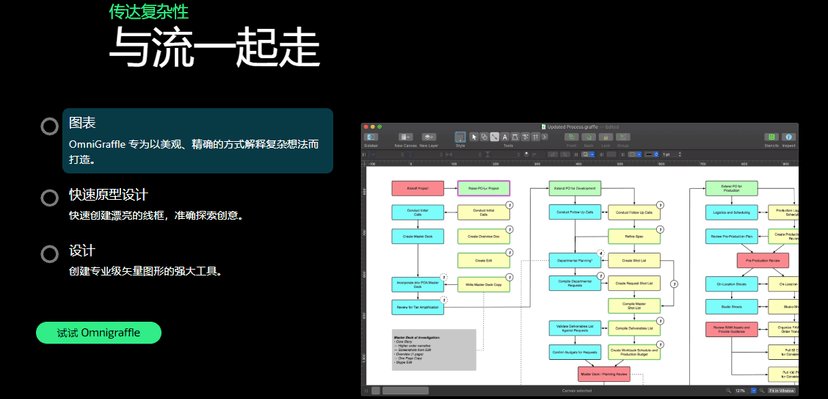Screen dimensions: 828x399
Task: Open the zoom percentage blue dropdown
Action: (754, 391)
